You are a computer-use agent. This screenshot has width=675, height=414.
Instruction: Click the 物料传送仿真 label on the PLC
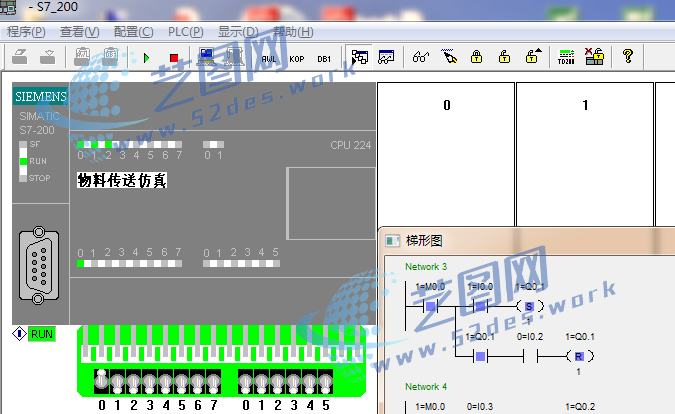(x=122, y=180)
